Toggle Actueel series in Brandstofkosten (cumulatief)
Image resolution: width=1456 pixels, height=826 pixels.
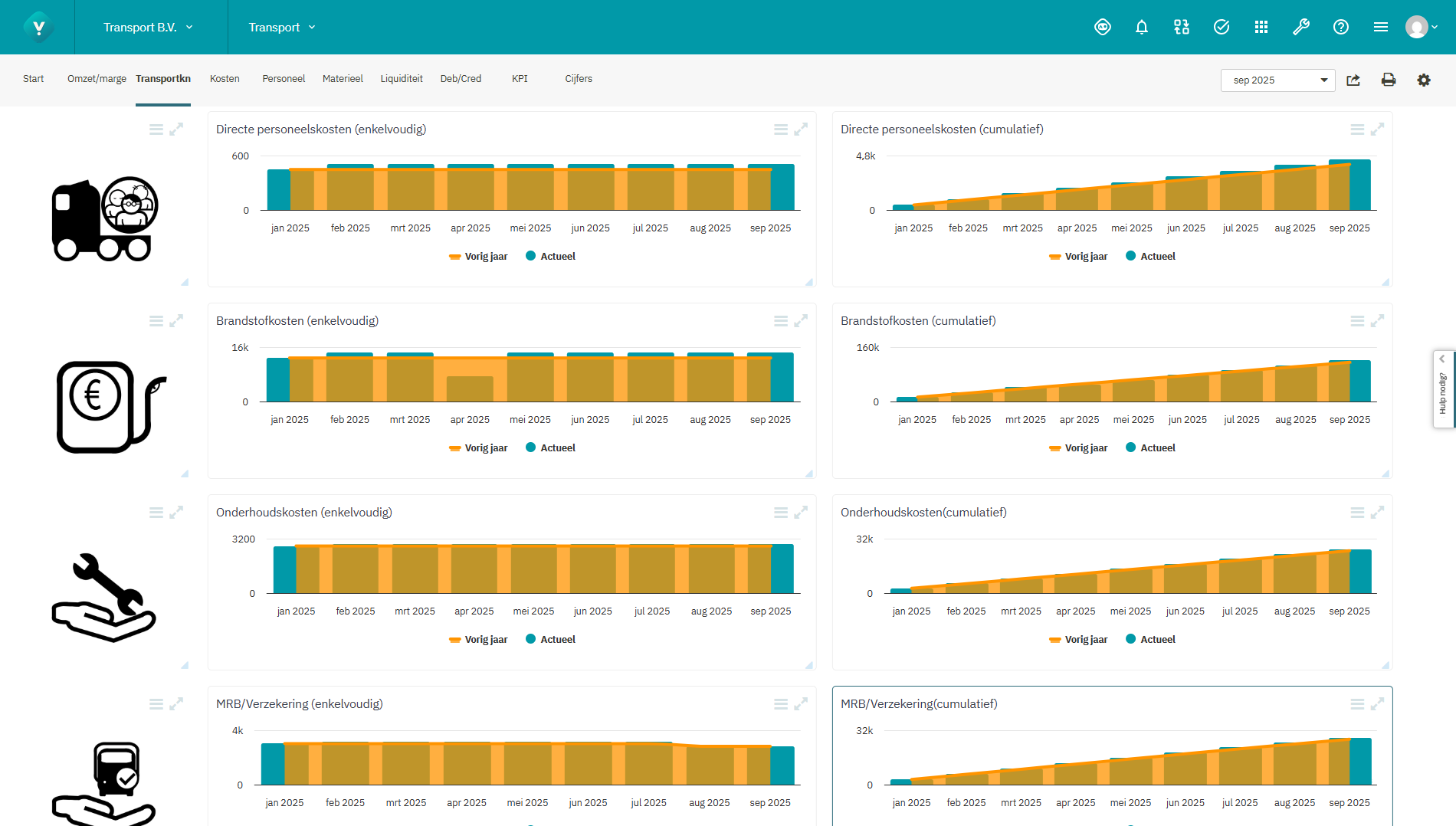(x=1149, y=448)
